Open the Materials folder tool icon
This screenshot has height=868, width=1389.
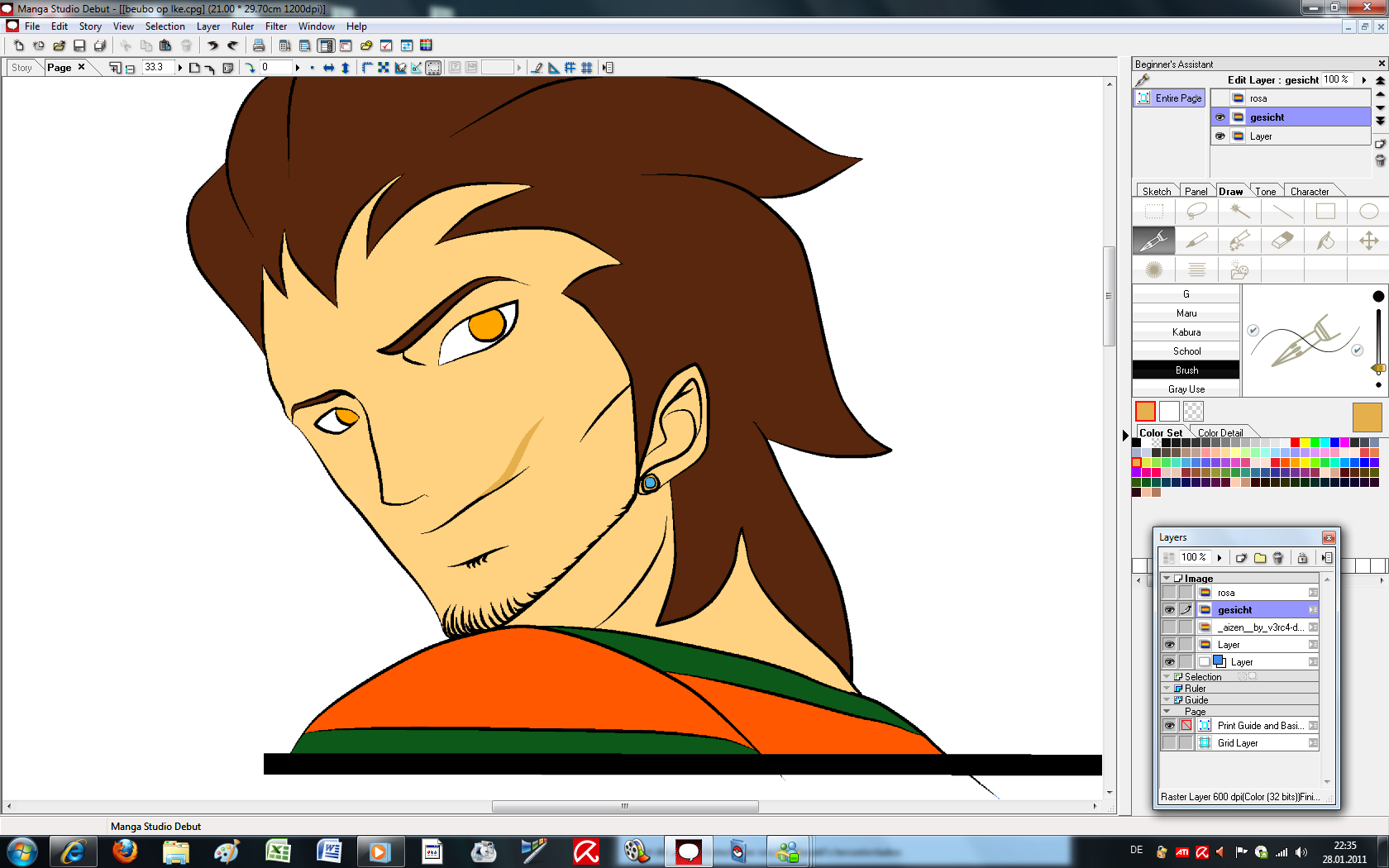point(1239,269)
